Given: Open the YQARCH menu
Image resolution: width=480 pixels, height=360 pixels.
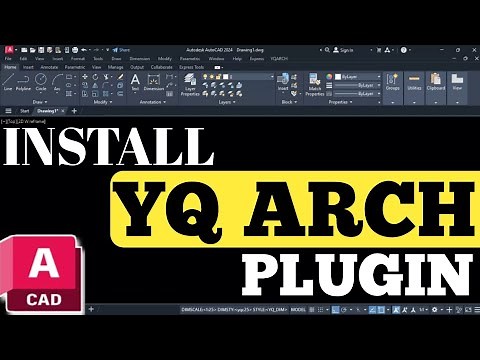Looking at the screenshot, I should coord(279,59).
